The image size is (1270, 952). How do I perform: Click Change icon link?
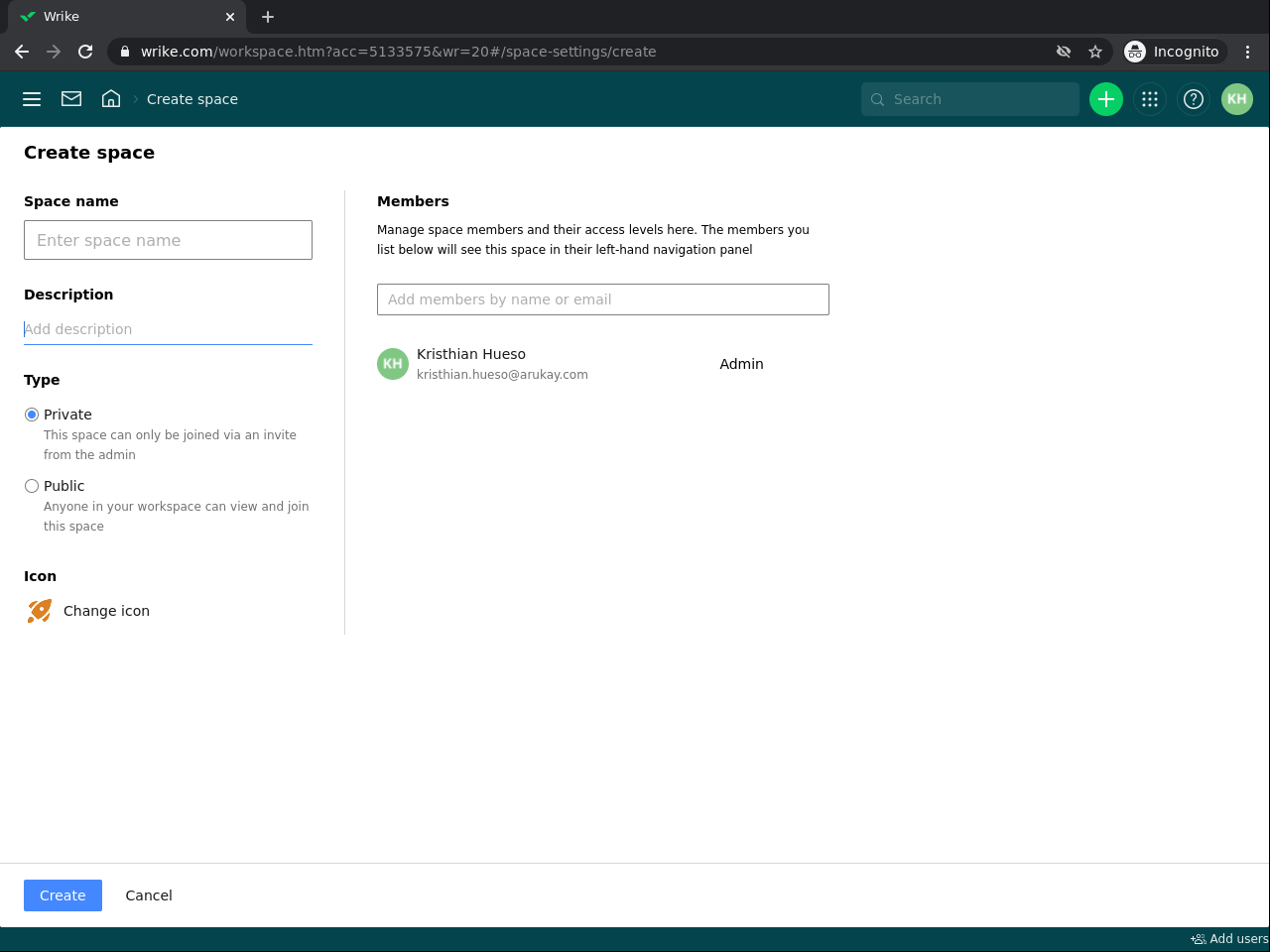(106, 611)
